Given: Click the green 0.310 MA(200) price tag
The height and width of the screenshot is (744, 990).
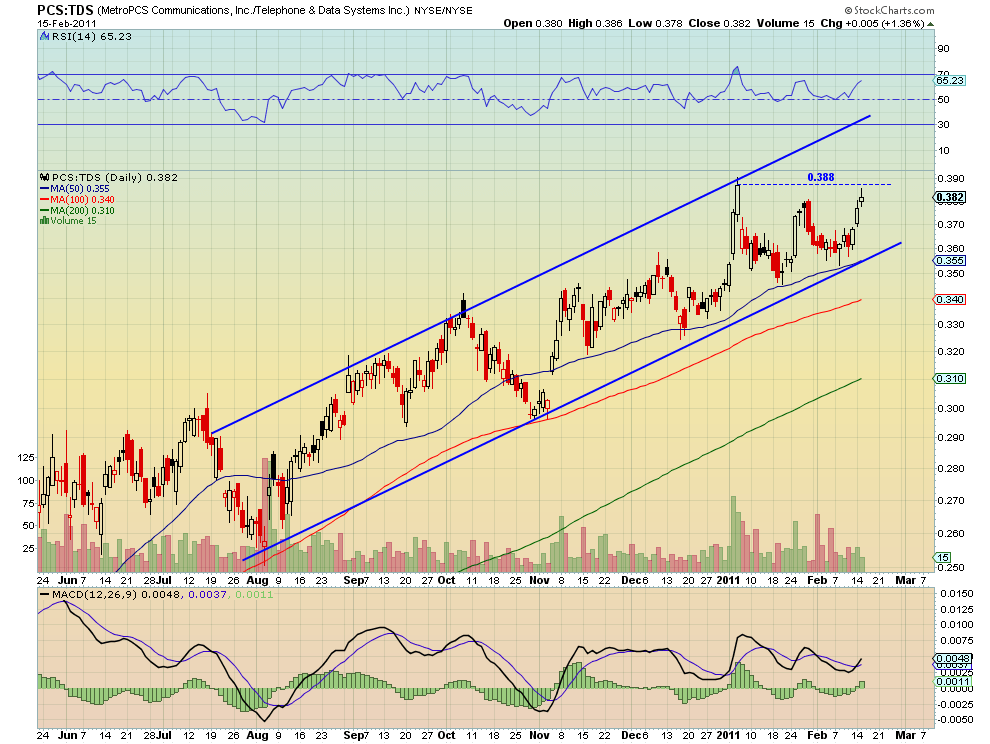Looking at the screenshot, I should tap(950, 379).
